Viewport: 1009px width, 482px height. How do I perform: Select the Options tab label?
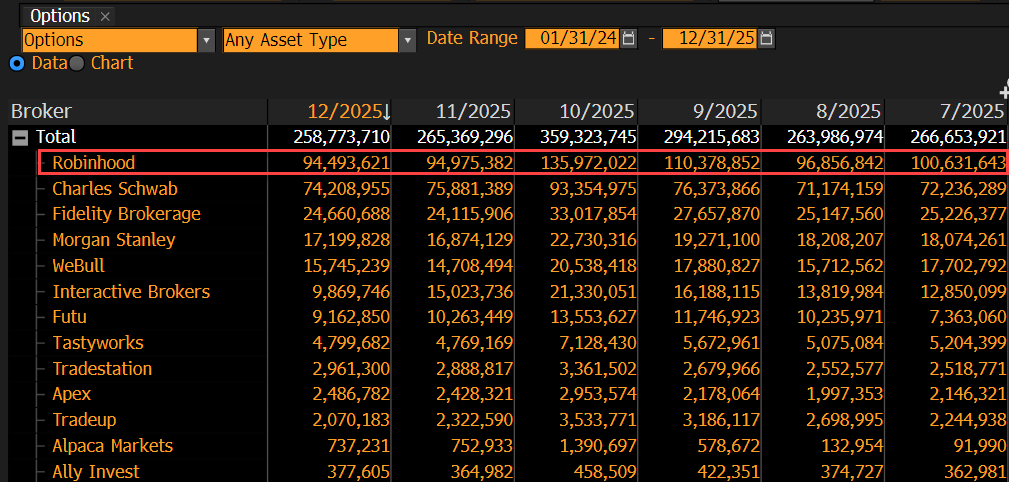(x=60, y=15)
